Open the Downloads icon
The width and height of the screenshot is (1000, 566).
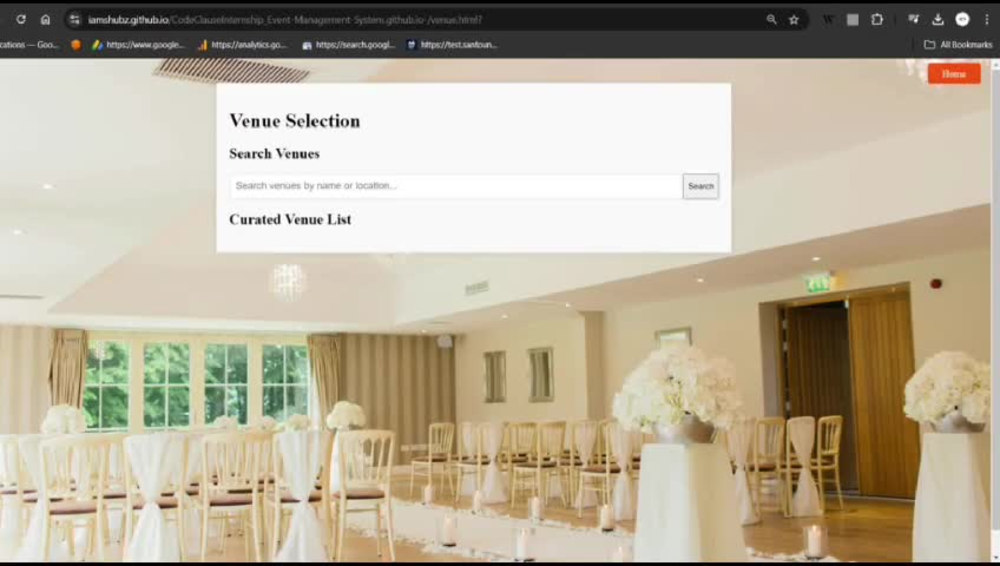(x=938, y=20)
